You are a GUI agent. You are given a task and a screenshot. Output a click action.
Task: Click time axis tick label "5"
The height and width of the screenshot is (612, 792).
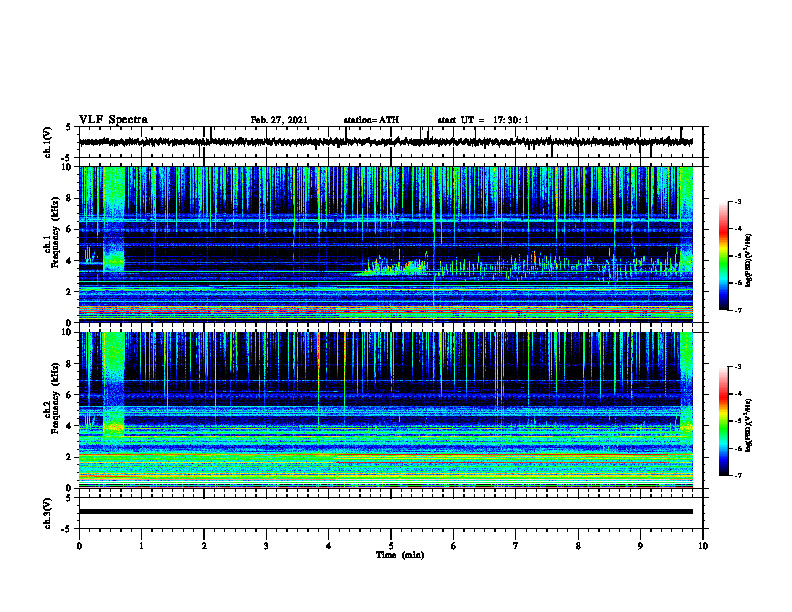(391, 546)
